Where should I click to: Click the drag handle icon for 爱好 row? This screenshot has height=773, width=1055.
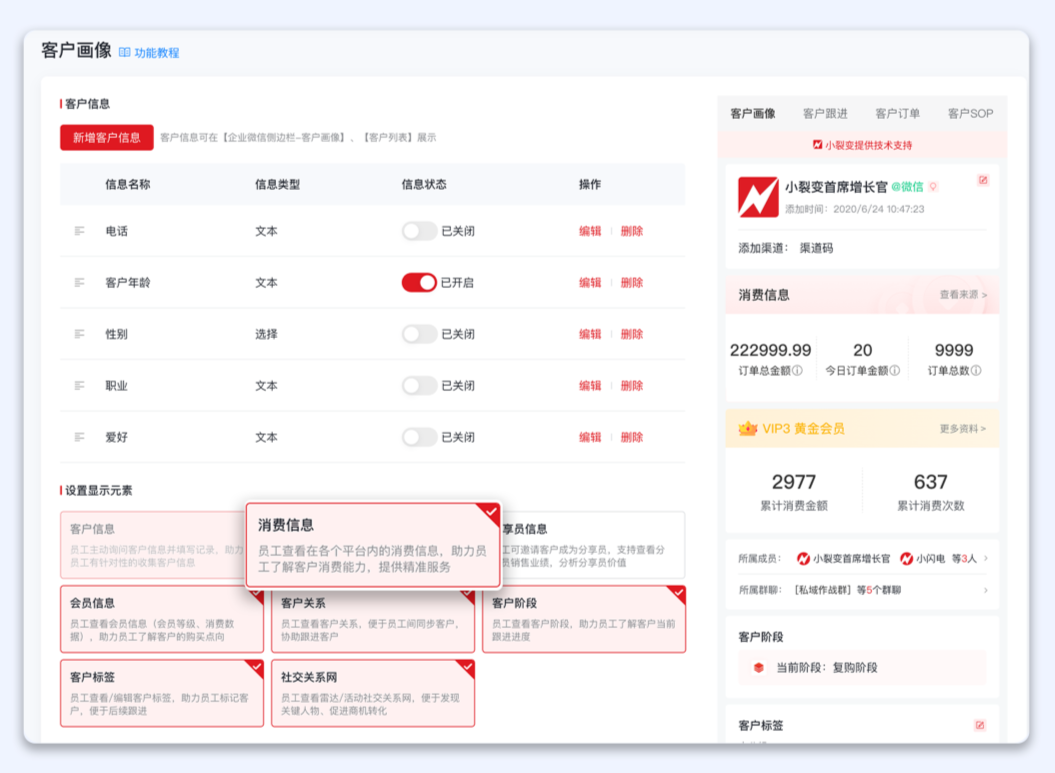coord(79,437)
